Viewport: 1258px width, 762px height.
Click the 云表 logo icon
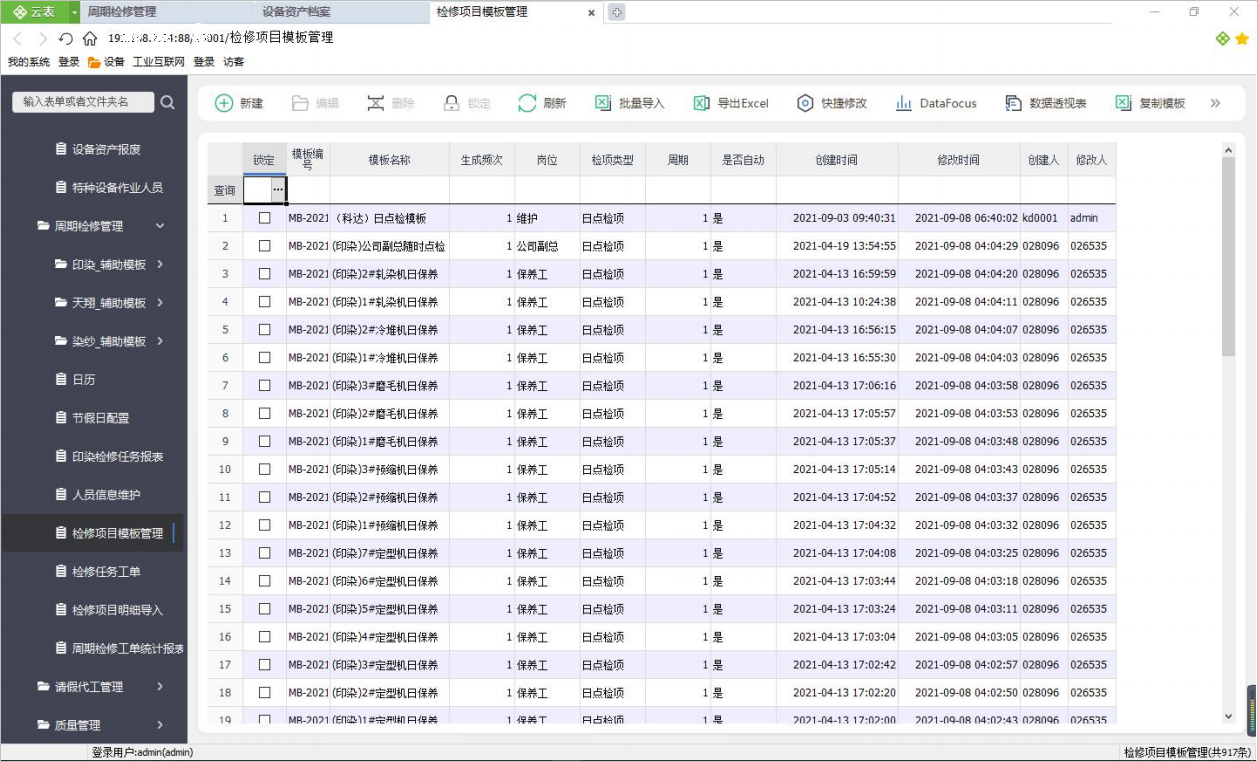(x=20, y=12)
